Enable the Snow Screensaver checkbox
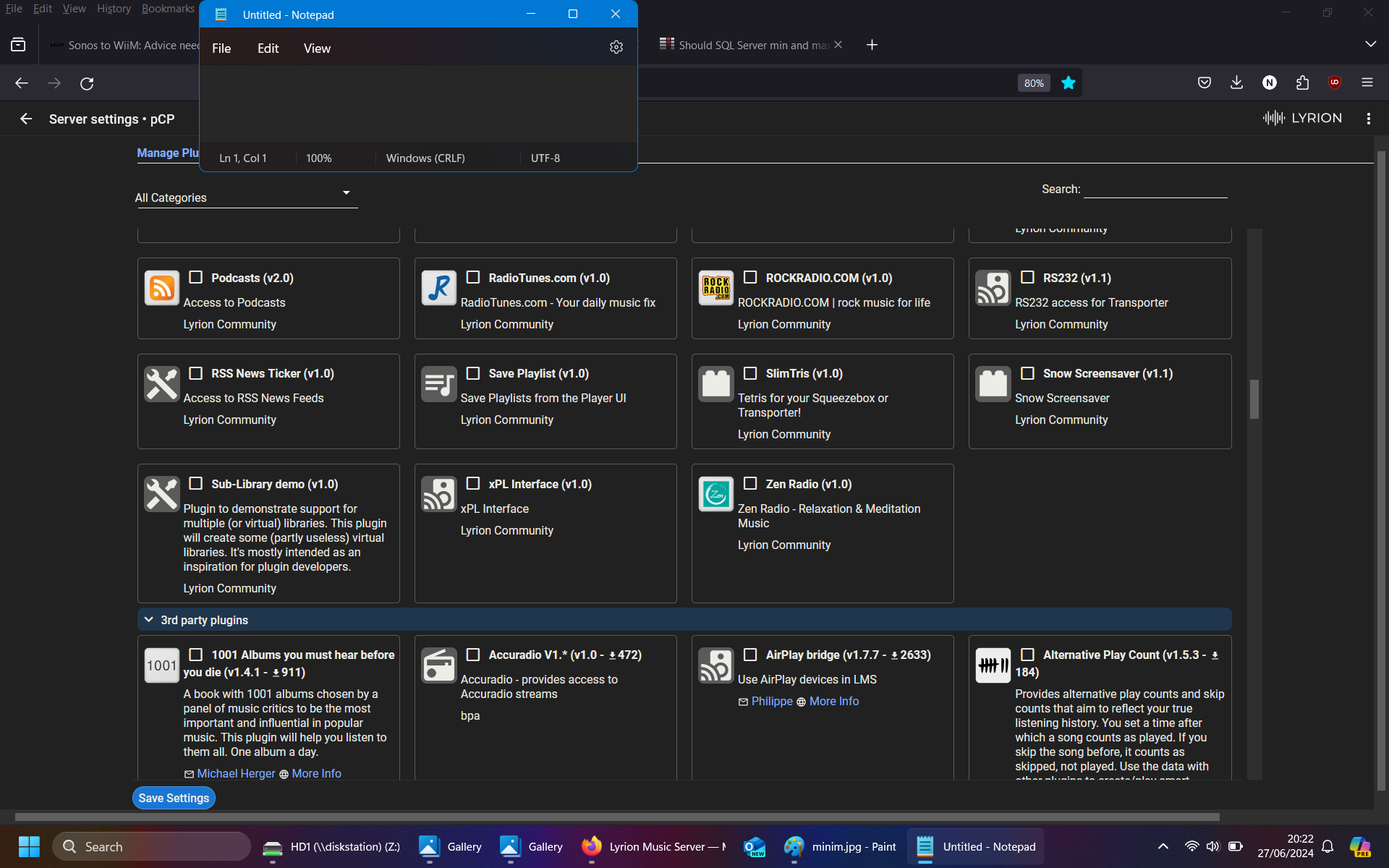1389x868 pixels. coord(1027,373)
